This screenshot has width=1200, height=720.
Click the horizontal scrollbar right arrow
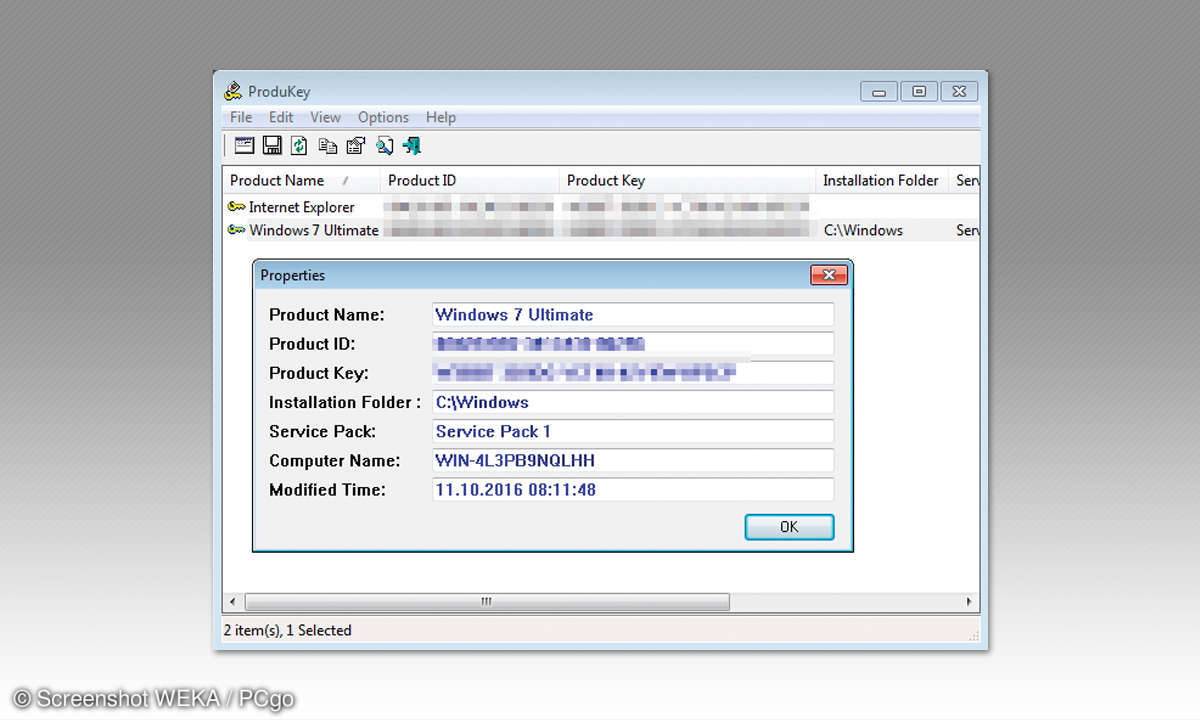click(x=969, y=602)
